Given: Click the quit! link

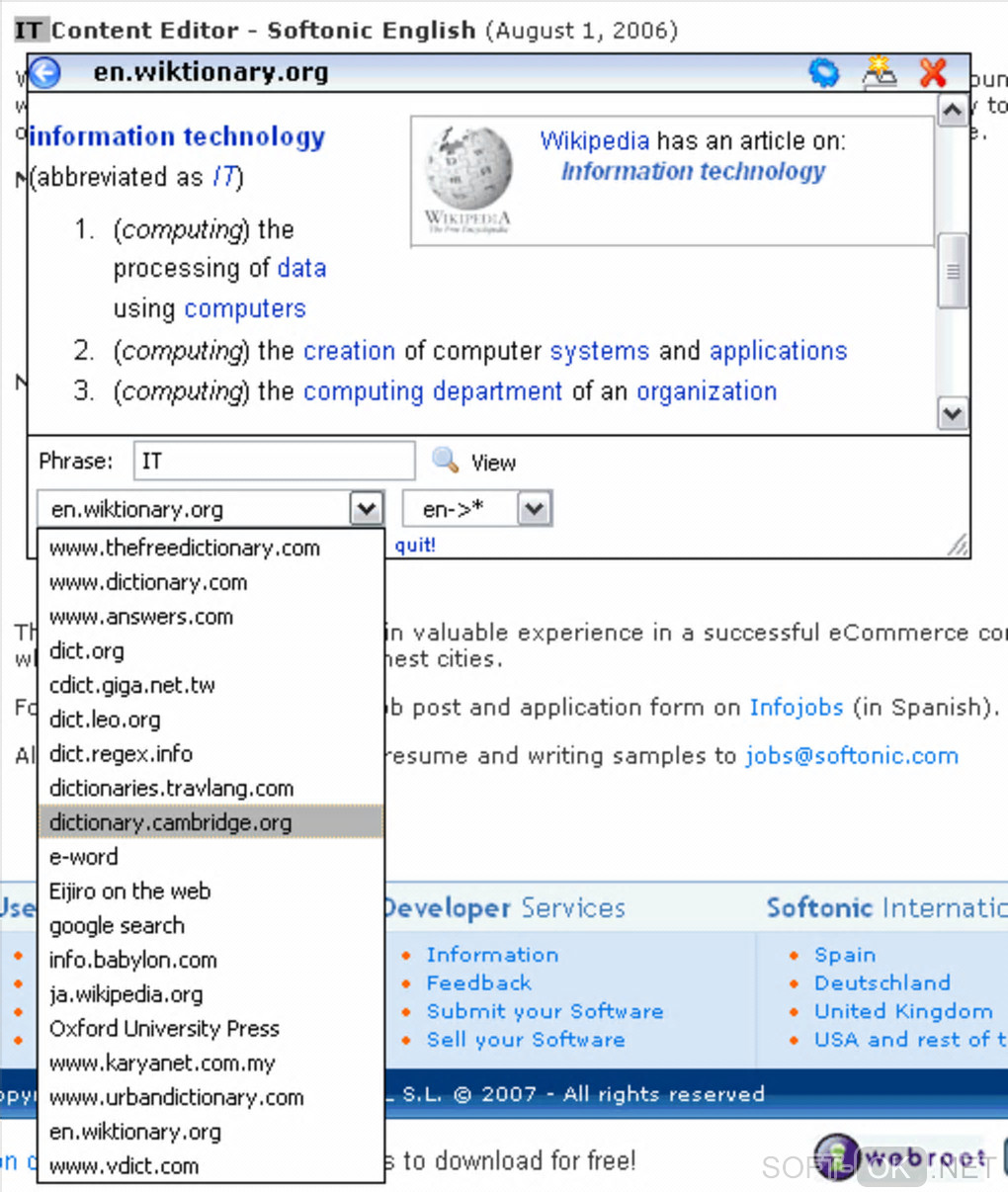Looking at the screenshot, I should pos(415,545).
